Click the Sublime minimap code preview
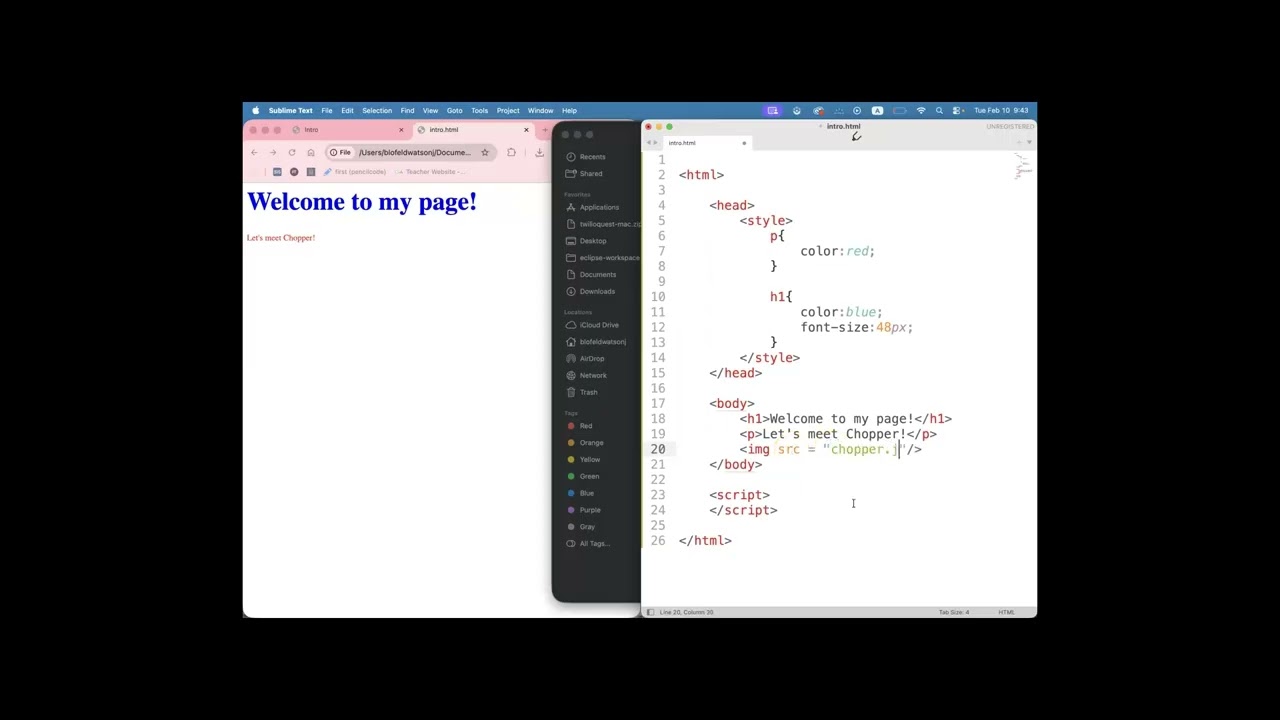Screen dimensions: 1280x720 coord(1022,168)
